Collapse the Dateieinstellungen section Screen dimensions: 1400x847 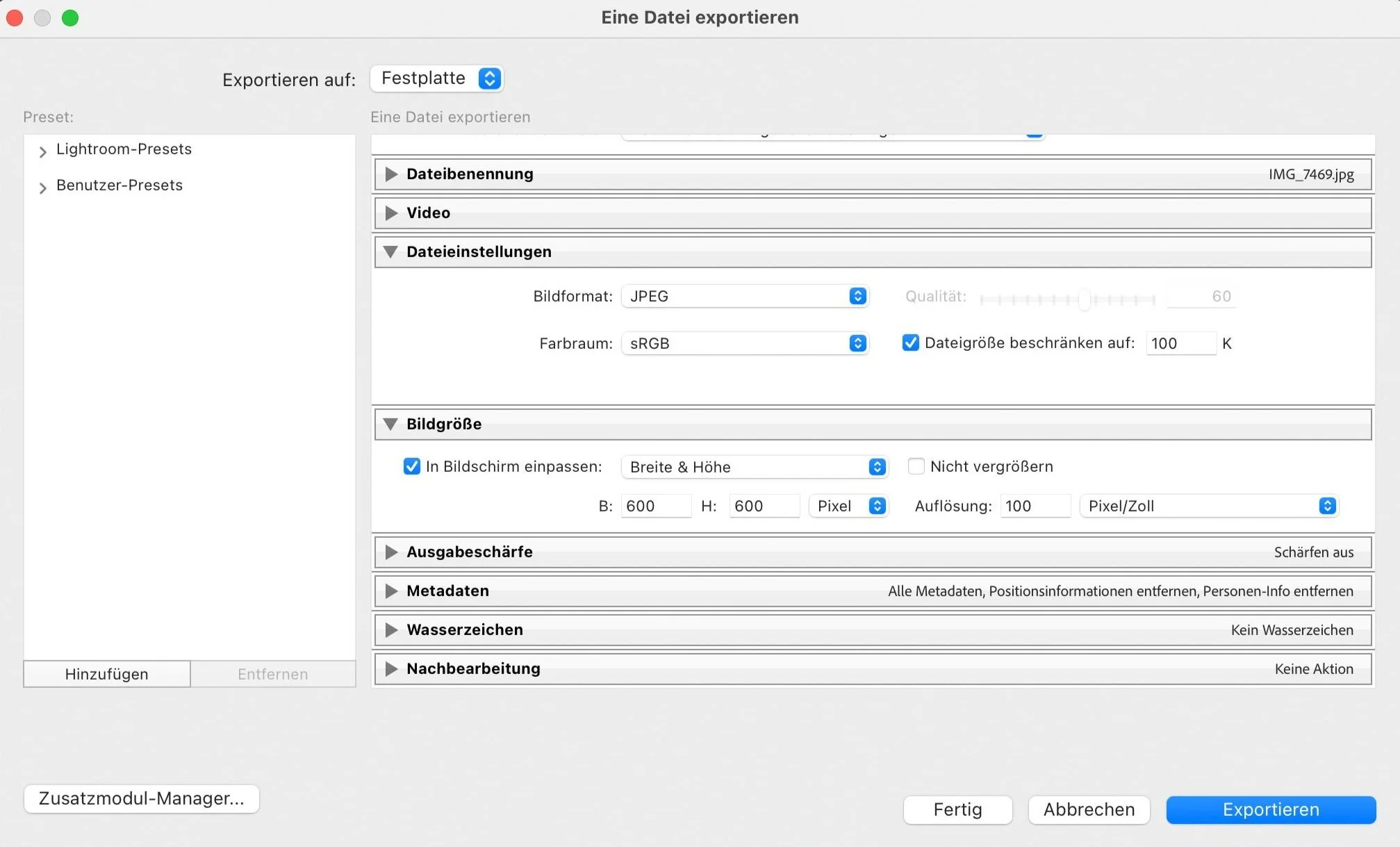pyautogui.click(x=390, y=252)
